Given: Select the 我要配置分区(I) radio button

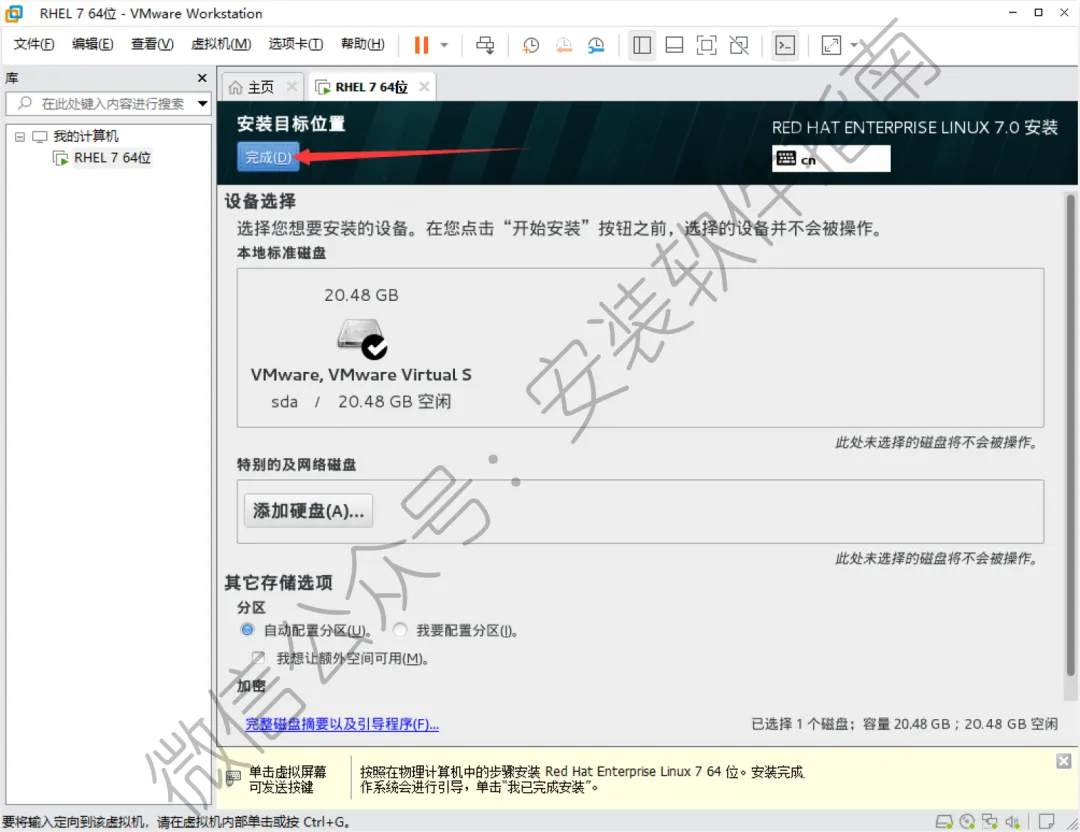Looking at the screenshot, I should coord(400,630).
